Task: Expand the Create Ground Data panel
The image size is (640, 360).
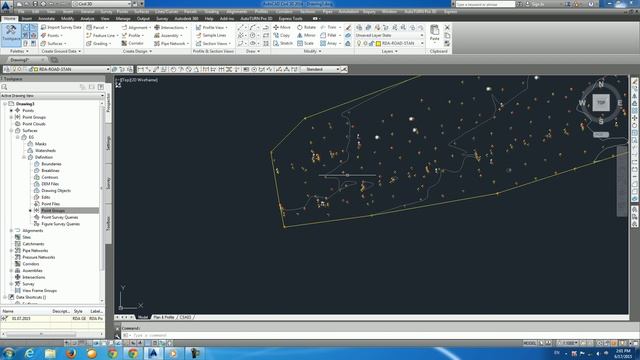Action: [x=61, y=51]
